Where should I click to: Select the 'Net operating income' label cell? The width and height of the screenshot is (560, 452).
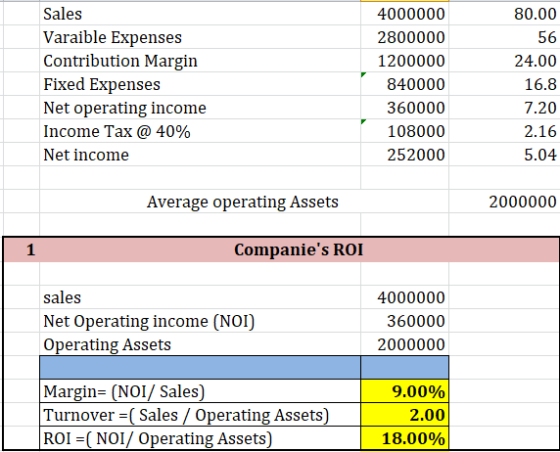200,107
